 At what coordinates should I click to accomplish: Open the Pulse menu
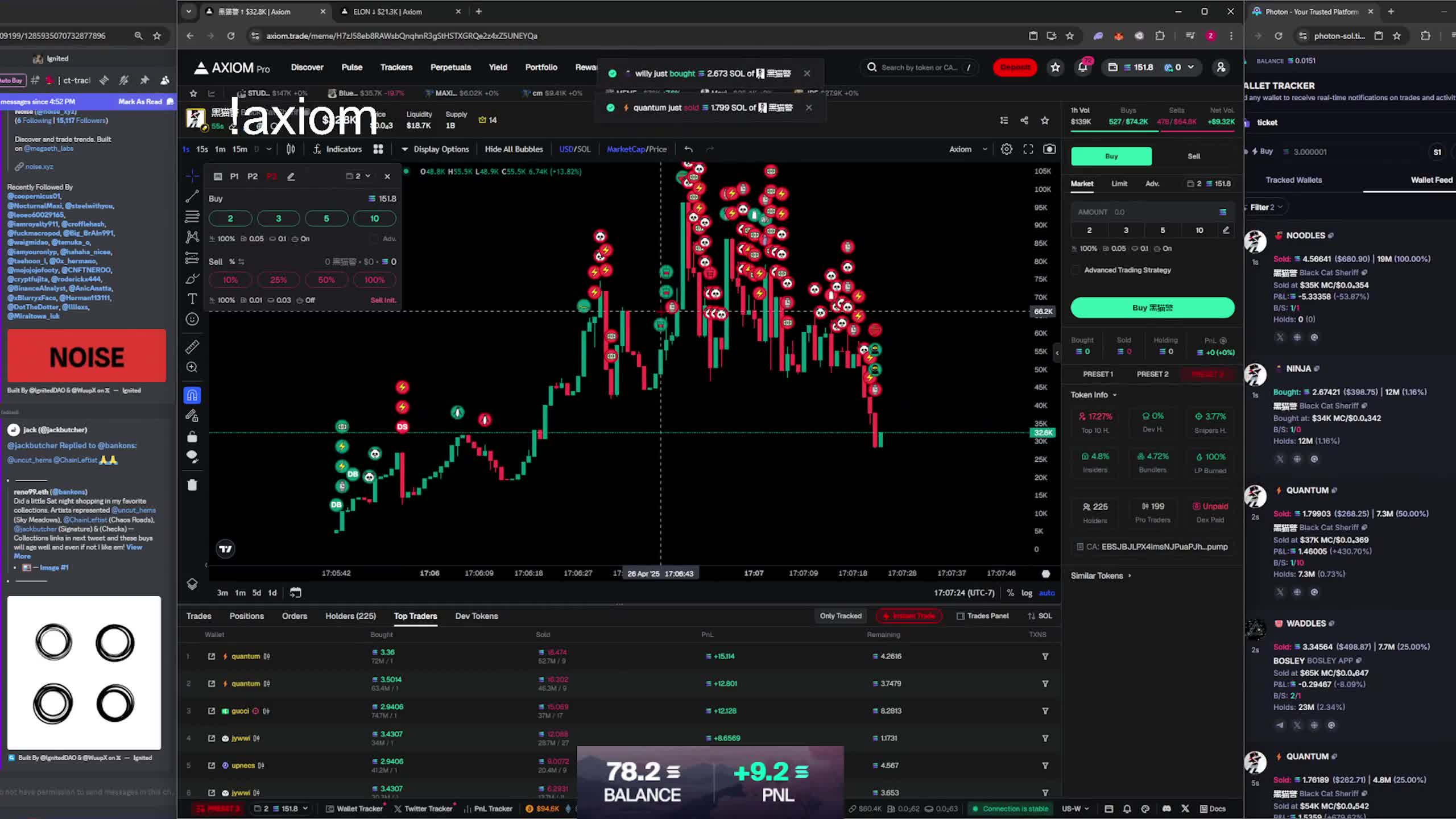coord(351,67)
